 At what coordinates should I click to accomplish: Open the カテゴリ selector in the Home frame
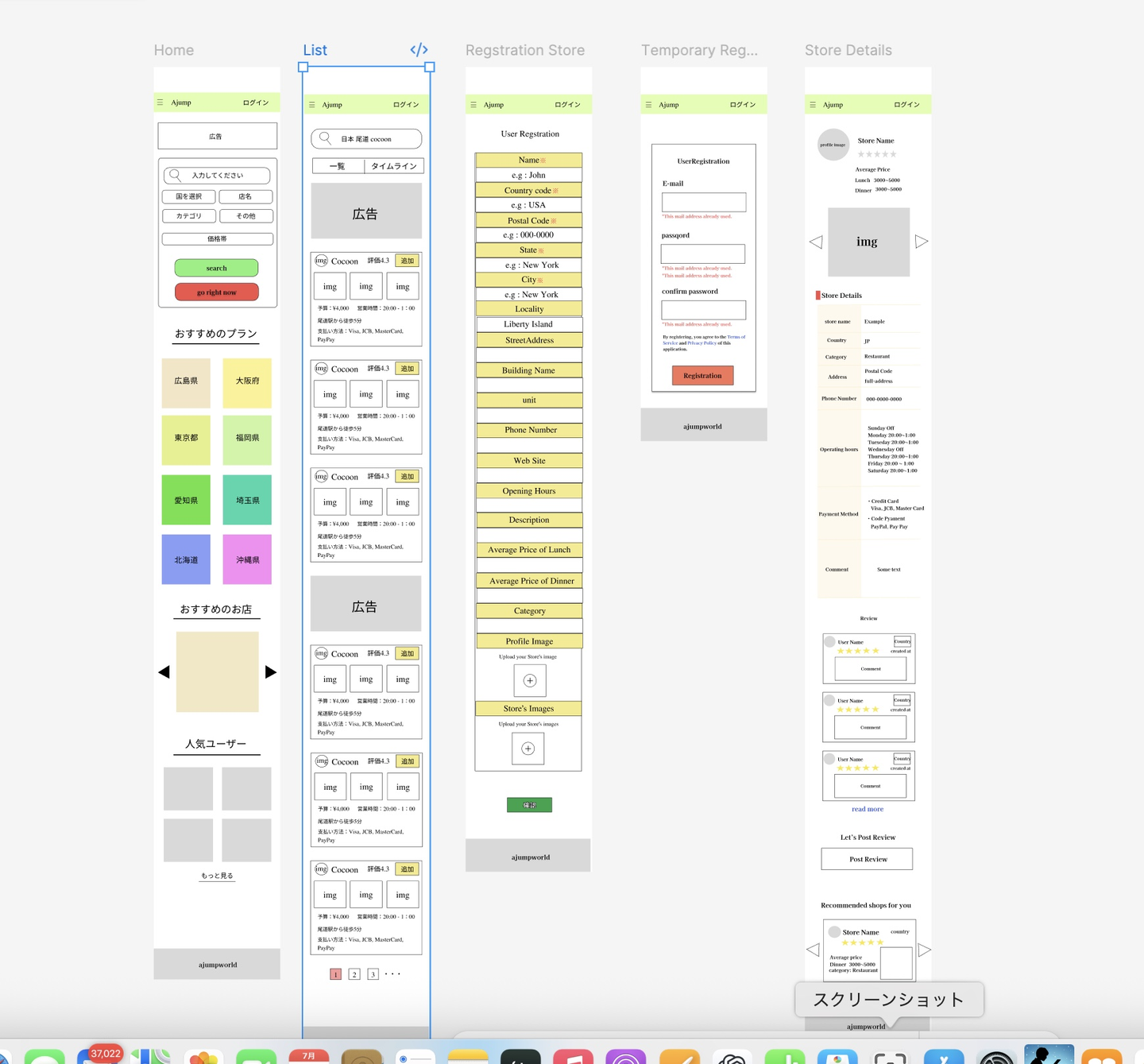(189, 216)
